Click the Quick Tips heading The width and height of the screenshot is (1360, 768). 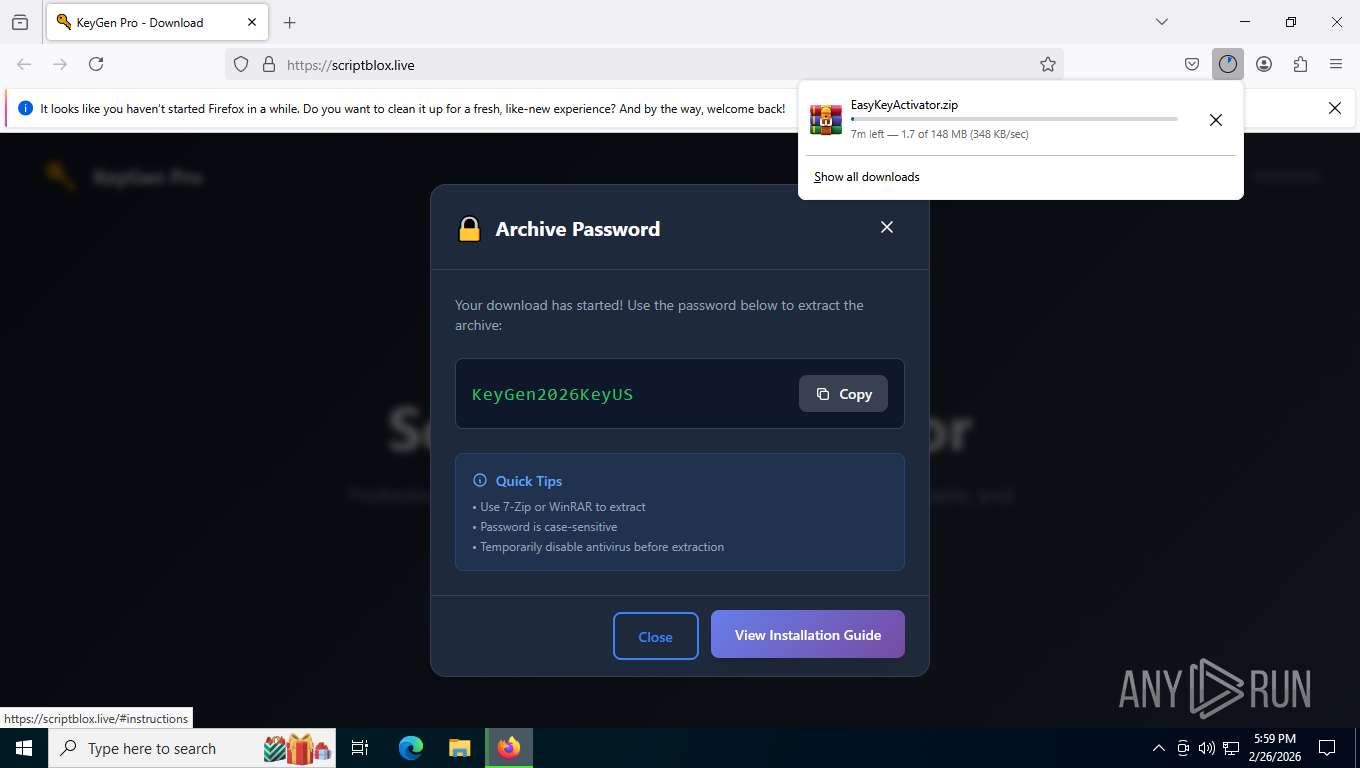click(x=529, y=481)
